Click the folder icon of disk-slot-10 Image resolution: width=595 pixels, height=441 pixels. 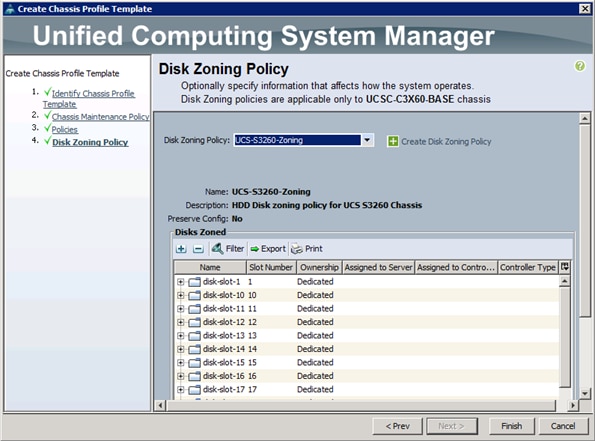pyautogui.click(x=194, y=295)
